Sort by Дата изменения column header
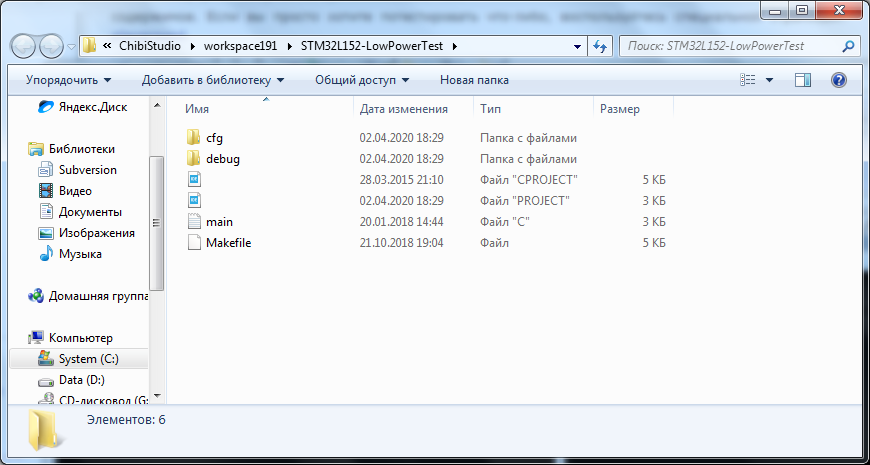Viewport: 870px width, 465px height. [403, 109]
